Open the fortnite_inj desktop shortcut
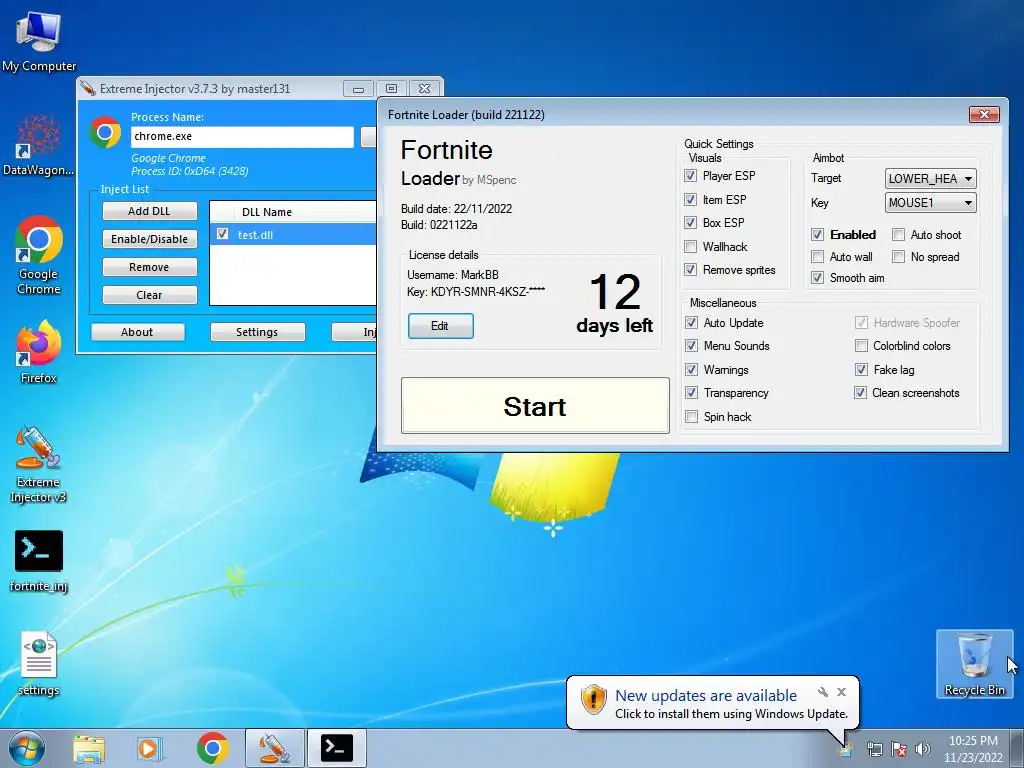Viewport: 1024px width, 768px height. tap(39, 561)
